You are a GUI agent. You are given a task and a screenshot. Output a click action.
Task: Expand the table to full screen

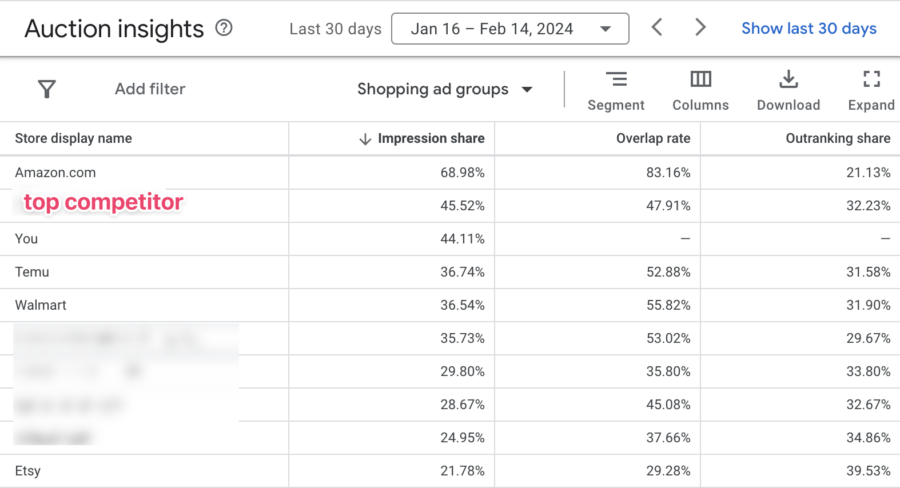[x=871, y=91]
